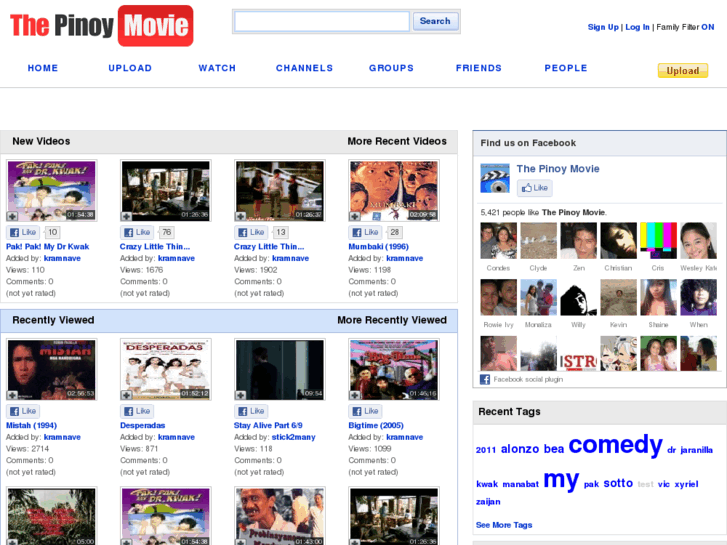Image resolution: width=727 pixels, height=545 pixels.
Task: Go to HOME in navigation bar
Action: tap(43, 68)
